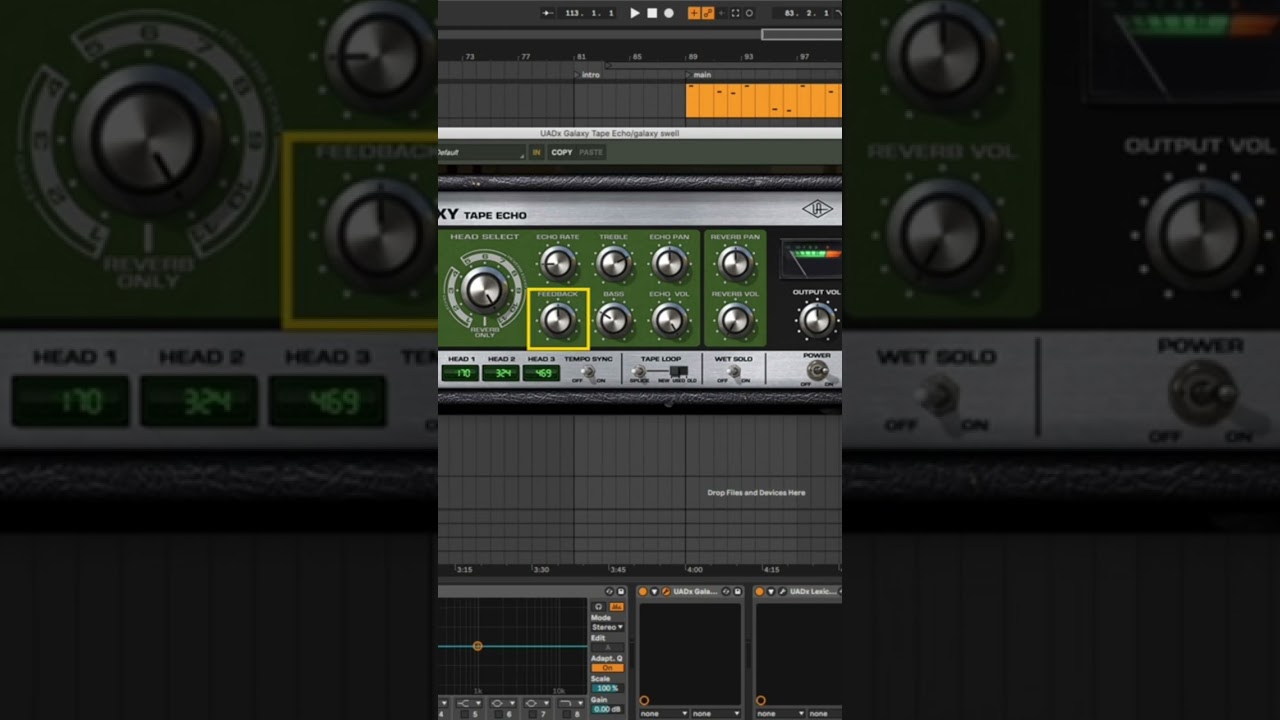Enable EQ band 8 checkbox

[567, 714]
